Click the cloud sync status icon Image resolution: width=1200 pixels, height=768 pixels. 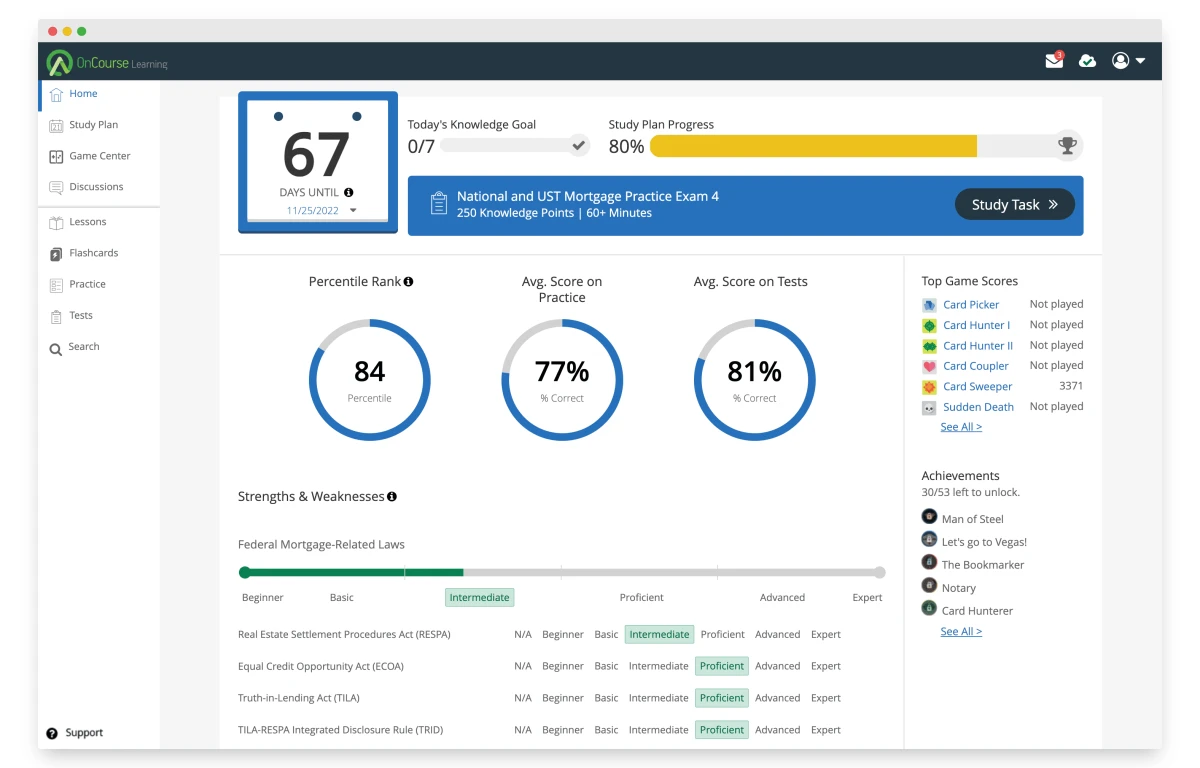(1087, 61)
